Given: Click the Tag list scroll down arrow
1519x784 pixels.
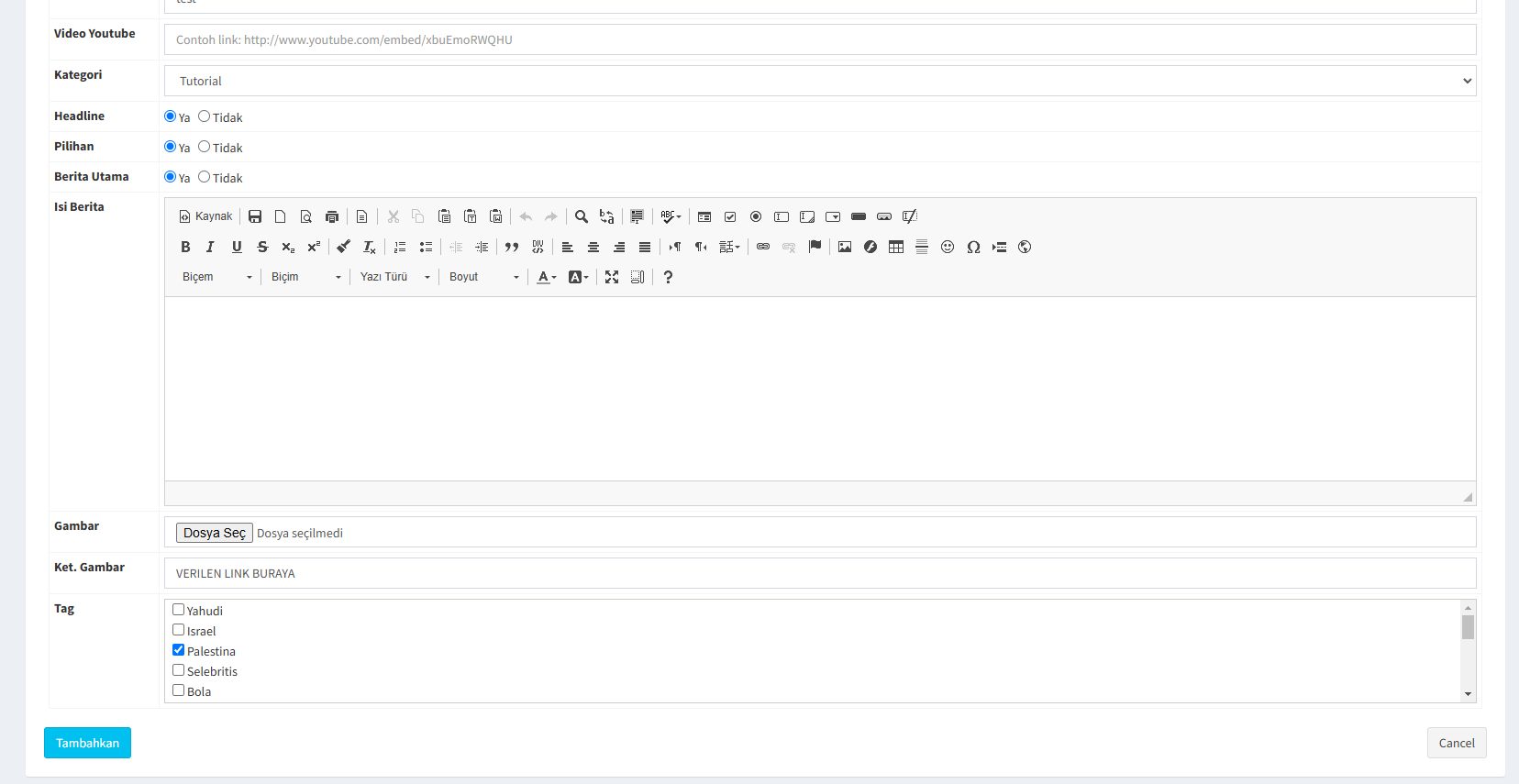Looking at the screenshot, I should pos(1468,694).
